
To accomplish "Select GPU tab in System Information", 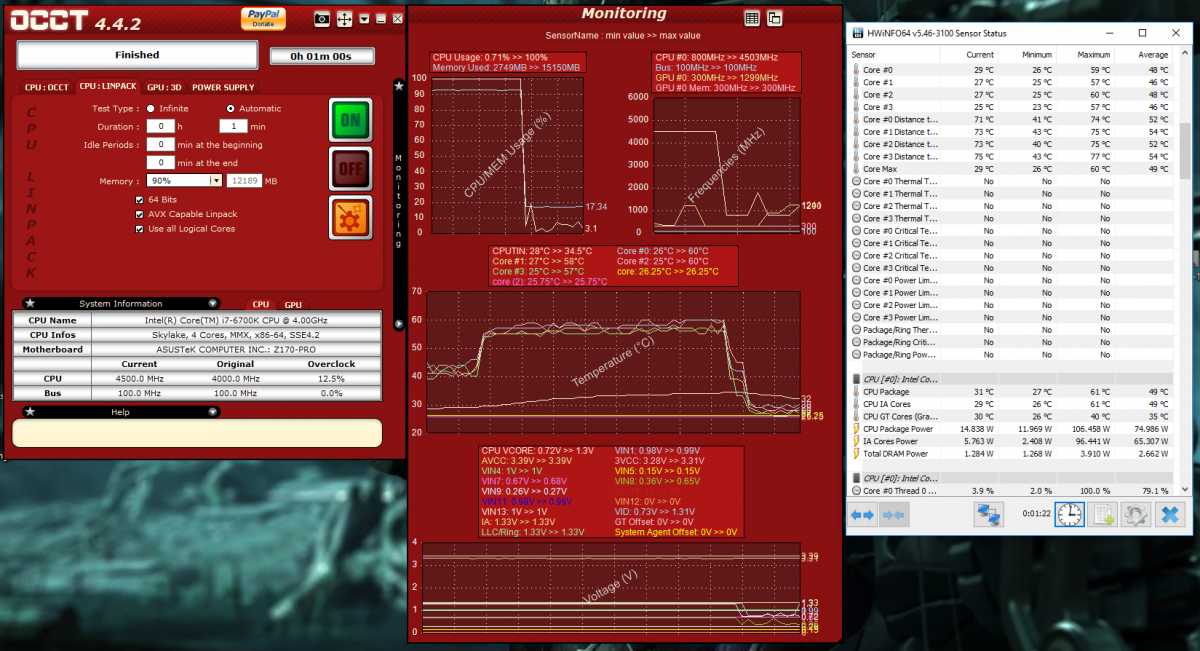I will click(293, 304).
